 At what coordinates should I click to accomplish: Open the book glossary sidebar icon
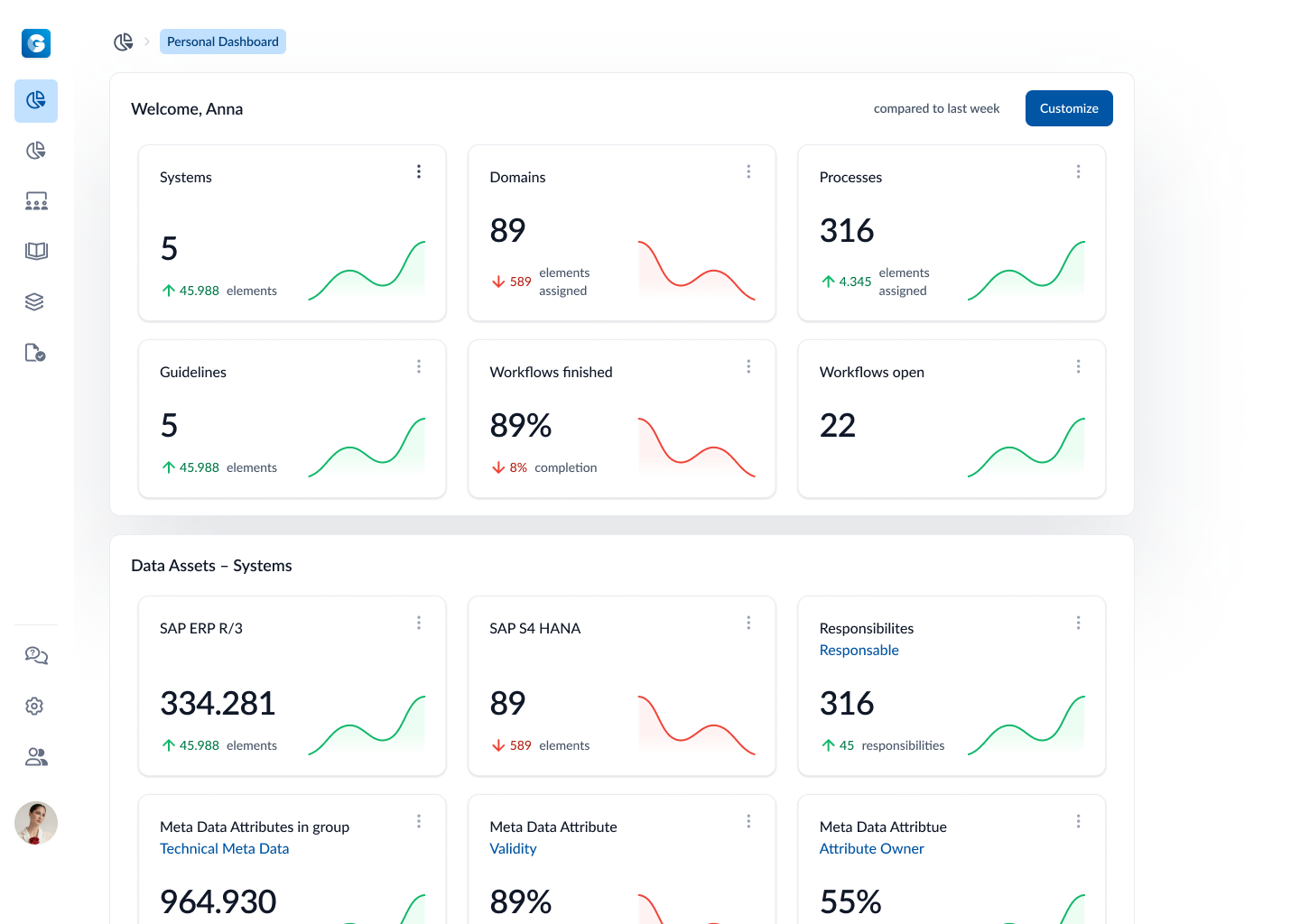(36, 251)
